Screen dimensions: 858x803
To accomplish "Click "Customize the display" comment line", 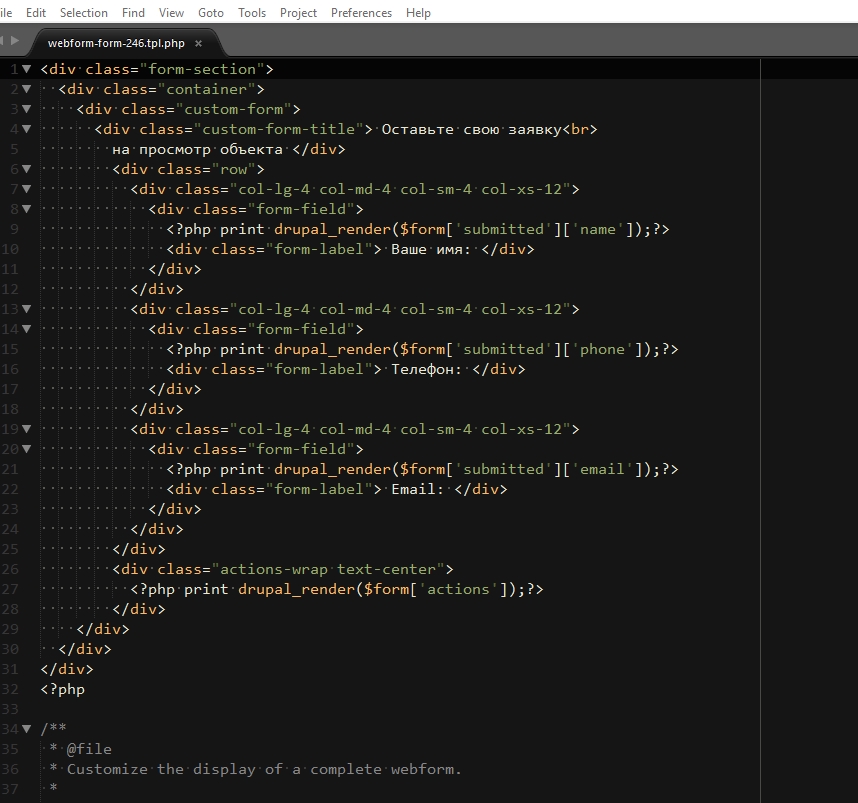I will [x=264, y=769].
